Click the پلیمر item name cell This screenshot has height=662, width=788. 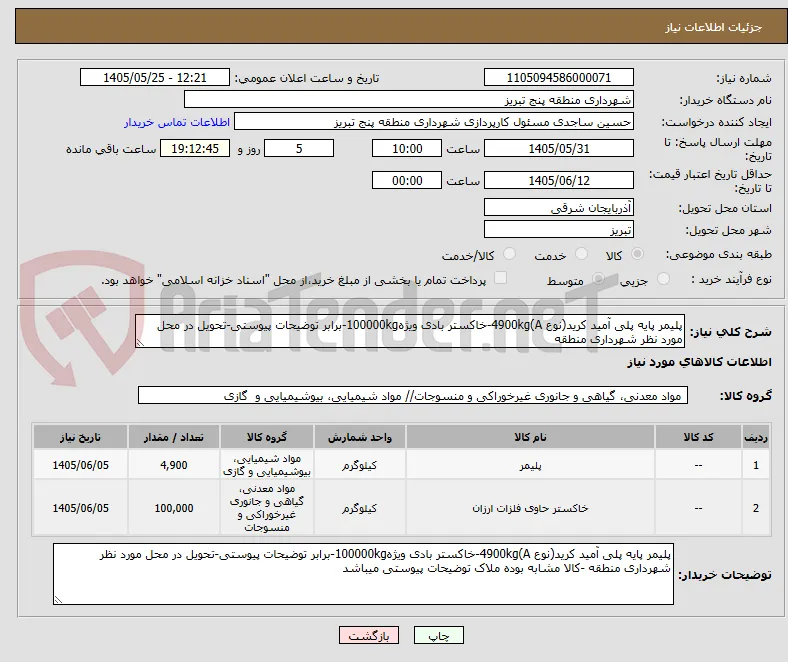pos(530,465)
